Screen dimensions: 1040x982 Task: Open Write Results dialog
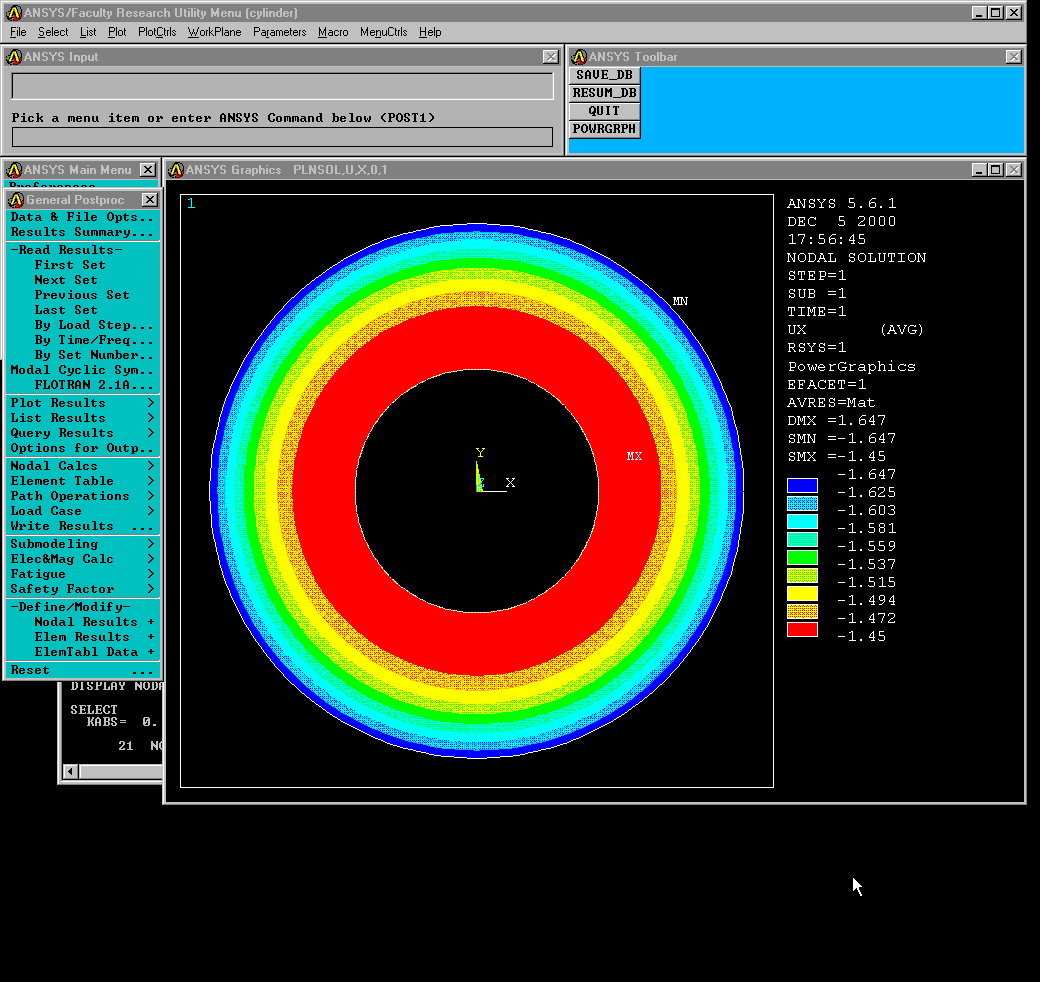click(x=82, y=526)
